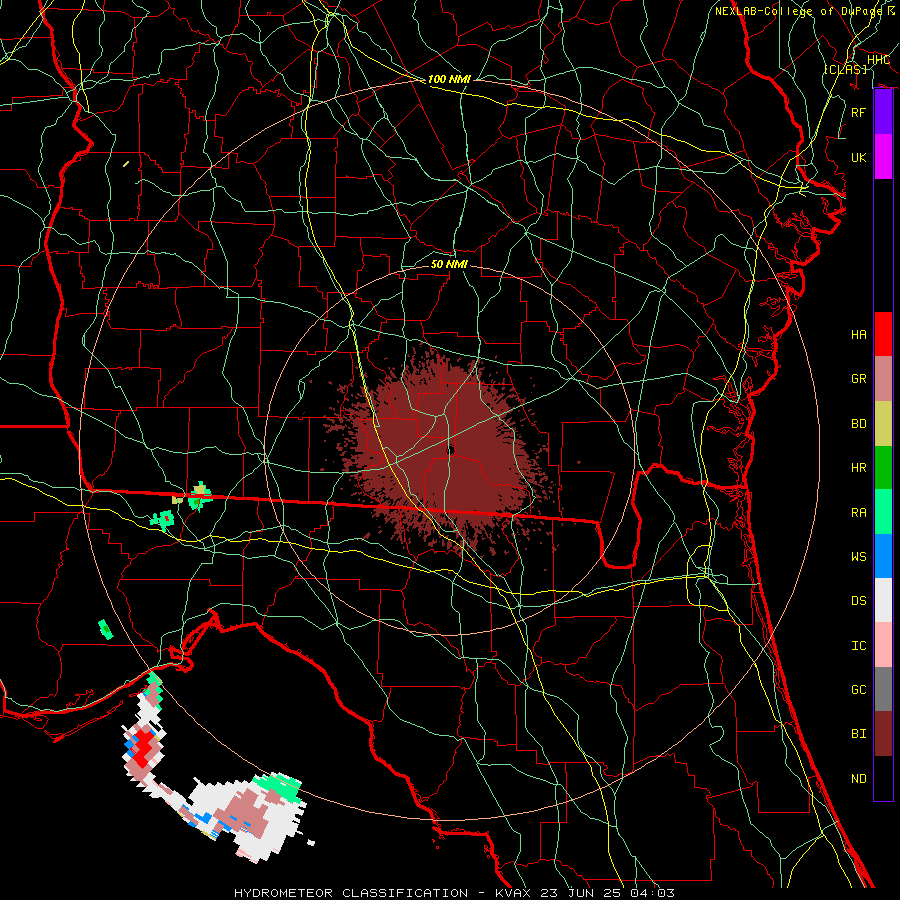Click the BD legend label
The image size is (900, 900).
[859, 424]
